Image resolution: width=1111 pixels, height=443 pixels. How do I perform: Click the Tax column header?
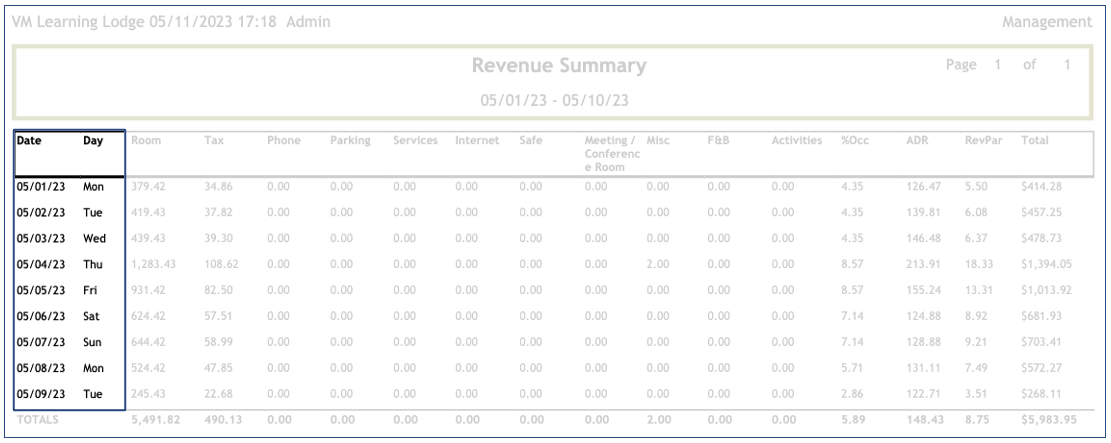[213, 142]
